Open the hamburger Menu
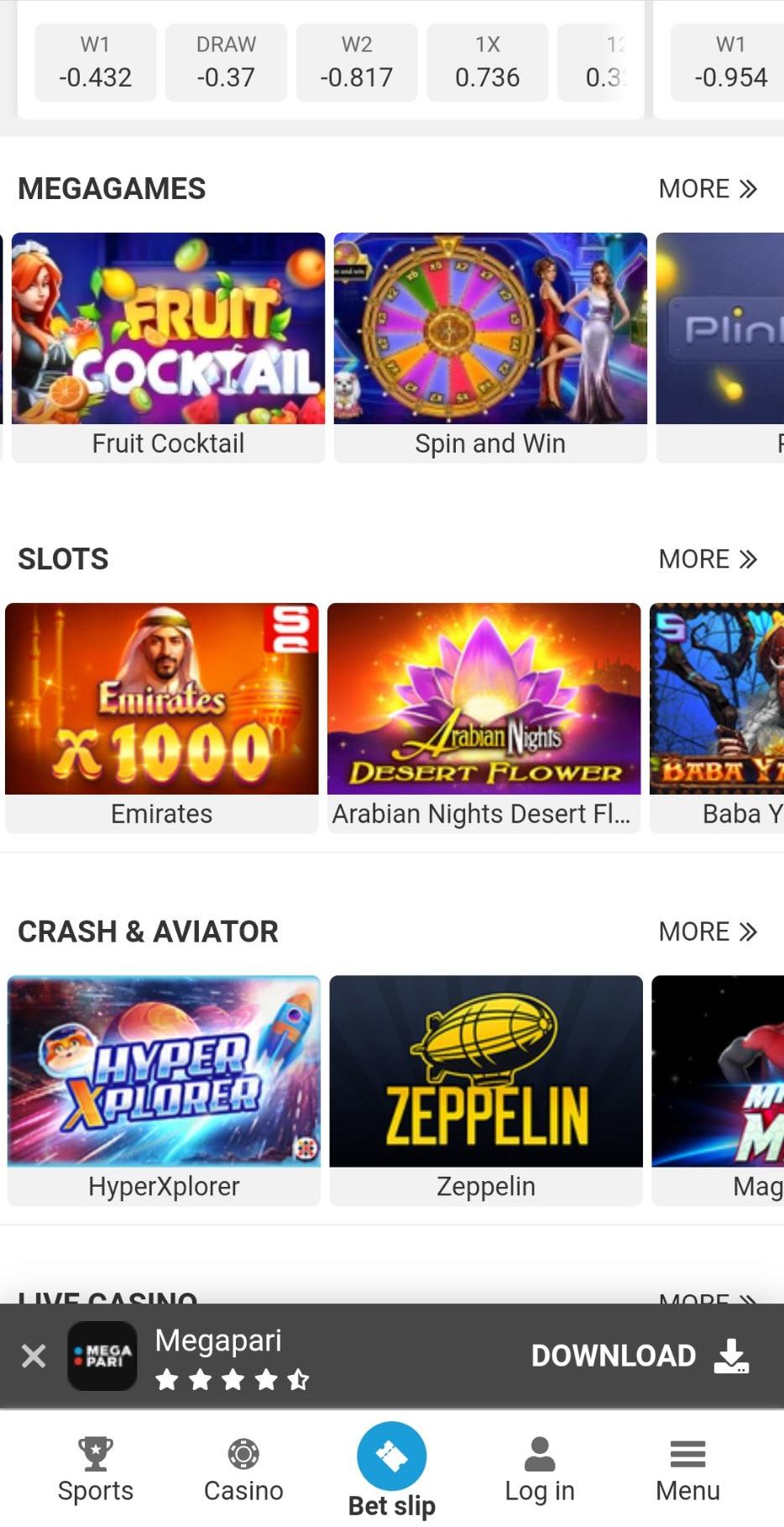Screen dimensions: 784x1527 pos(687,1468)
